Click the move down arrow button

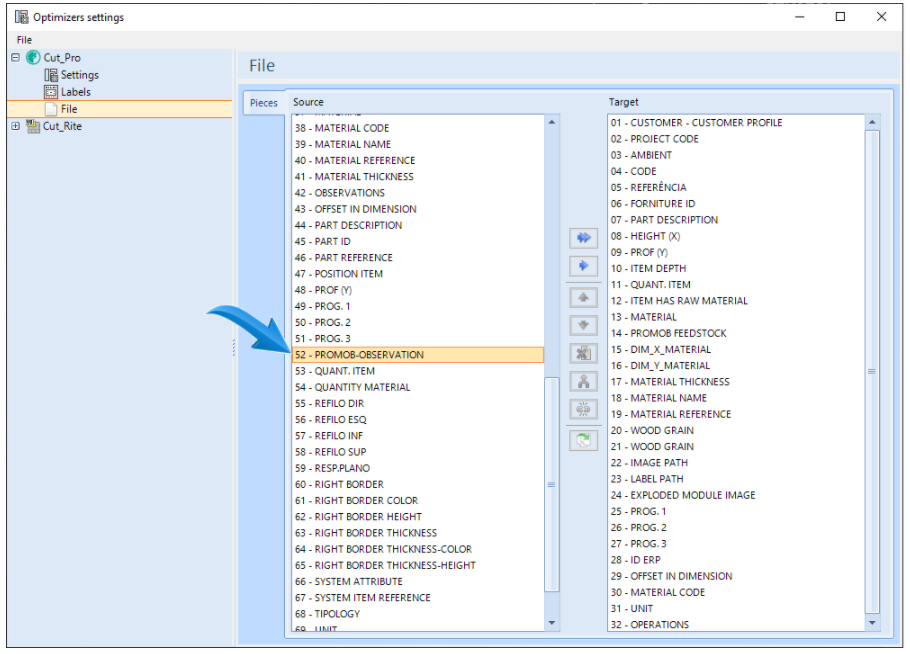pyautogui.click(x=583, y=325)
